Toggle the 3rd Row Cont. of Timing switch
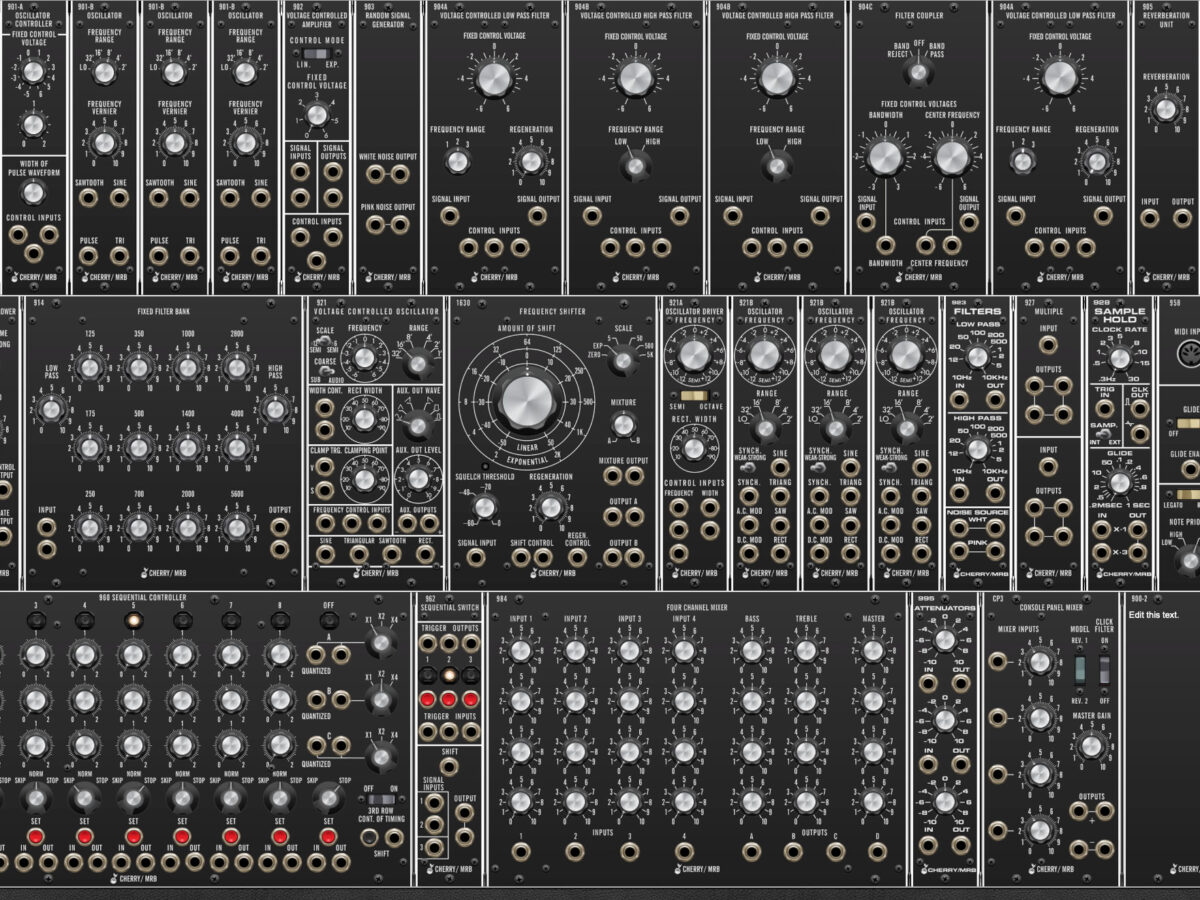Viewport: 1200px width, 900px height. pyautogui.click(x=380, y=802)
